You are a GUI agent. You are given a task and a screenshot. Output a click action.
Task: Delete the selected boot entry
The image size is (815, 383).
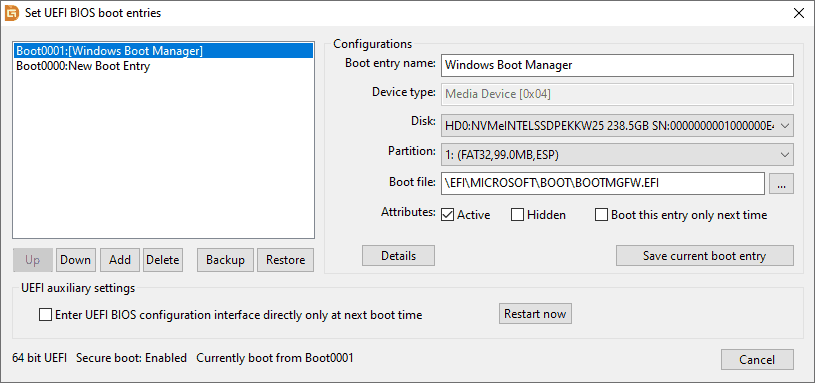tap(163, 259)
